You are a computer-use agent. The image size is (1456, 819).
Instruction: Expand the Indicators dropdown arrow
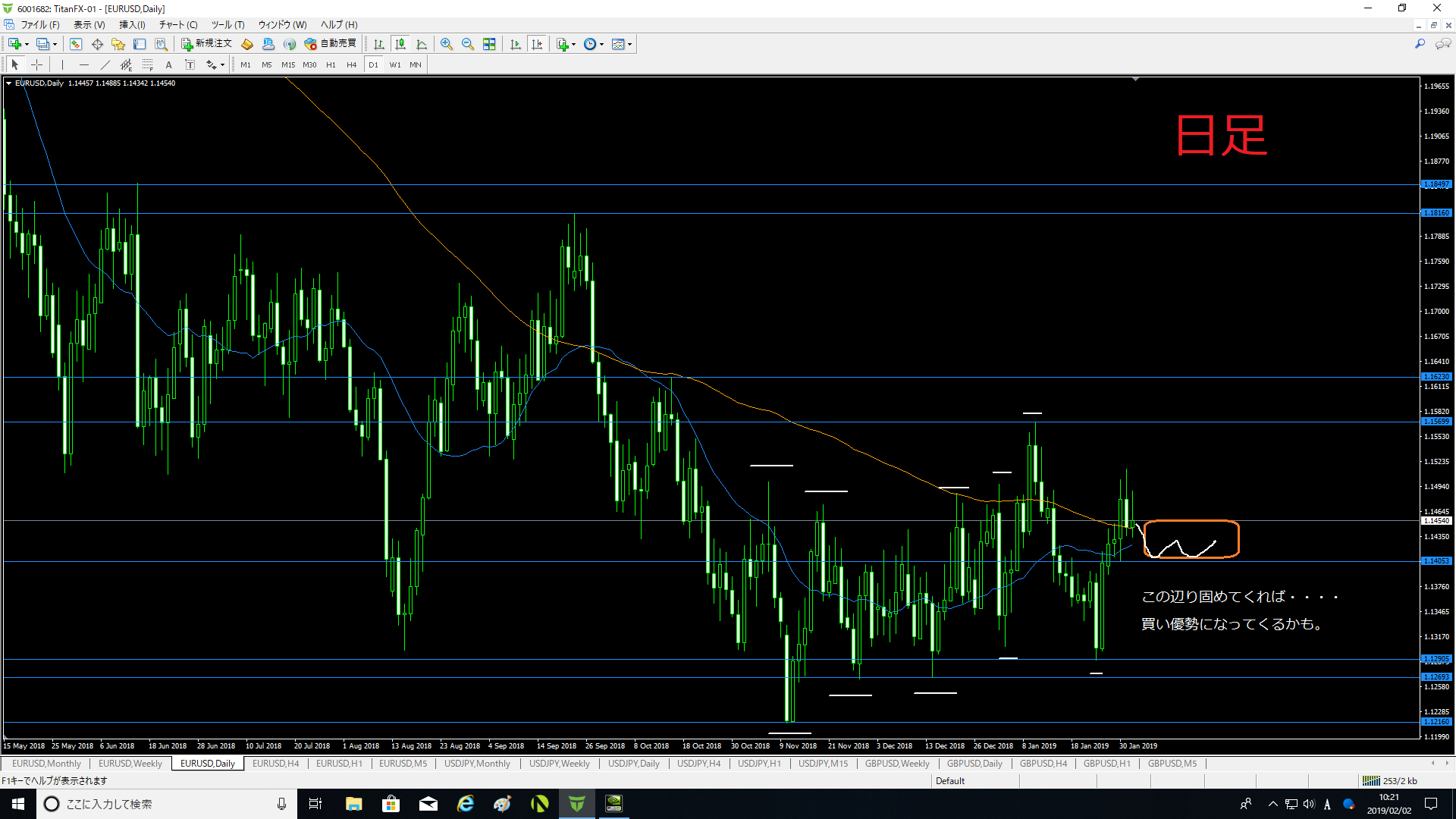pyautogui.click(x=574, y=44)
